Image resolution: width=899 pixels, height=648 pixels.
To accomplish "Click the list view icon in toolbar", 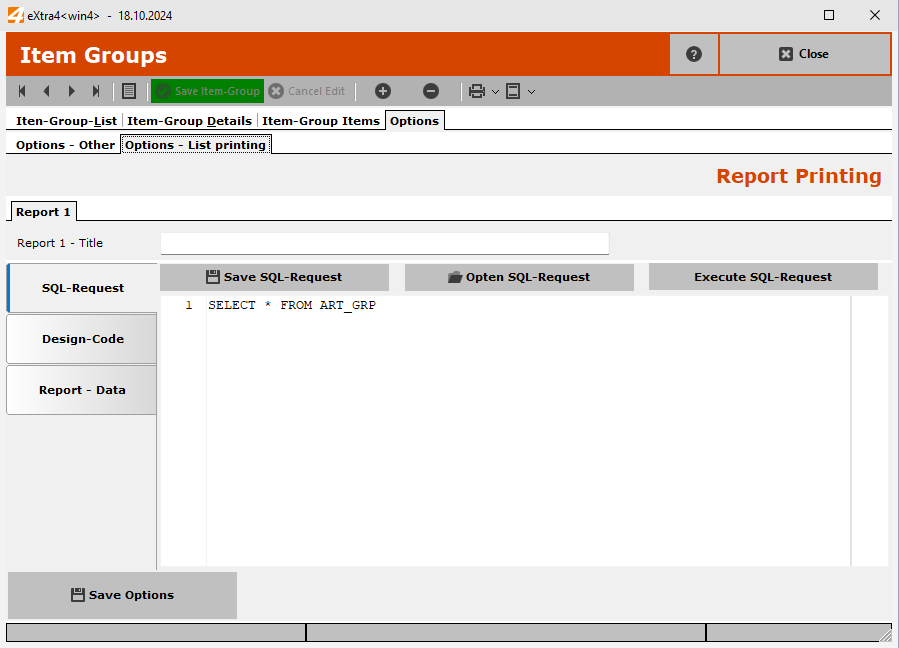I will pyautogui.click(x=129, y=91).
